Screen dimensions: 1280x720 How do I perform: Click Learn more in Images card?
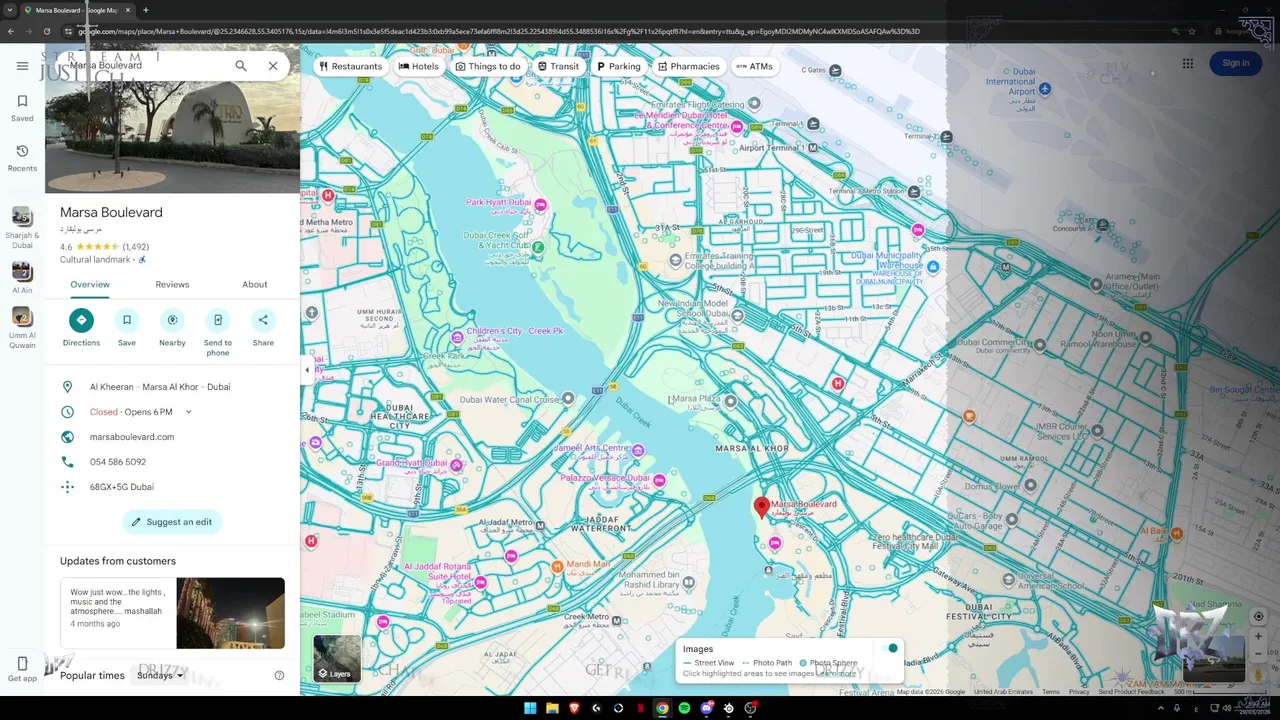(837, 673)
